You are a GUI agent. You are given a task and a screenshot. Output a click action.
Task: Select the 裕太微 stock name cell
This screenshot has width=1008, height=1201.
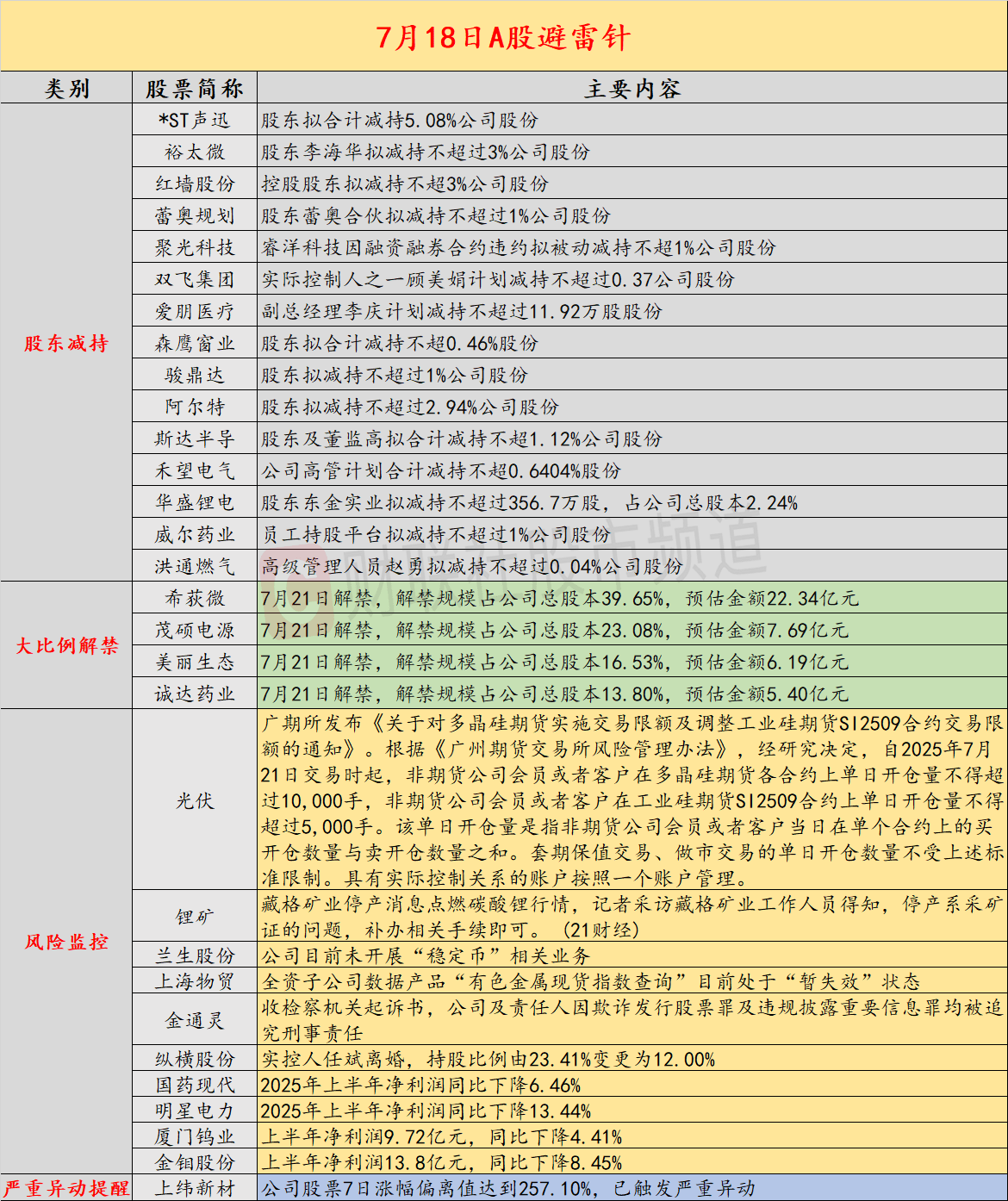pyautogui.click(x=195, y=152)
